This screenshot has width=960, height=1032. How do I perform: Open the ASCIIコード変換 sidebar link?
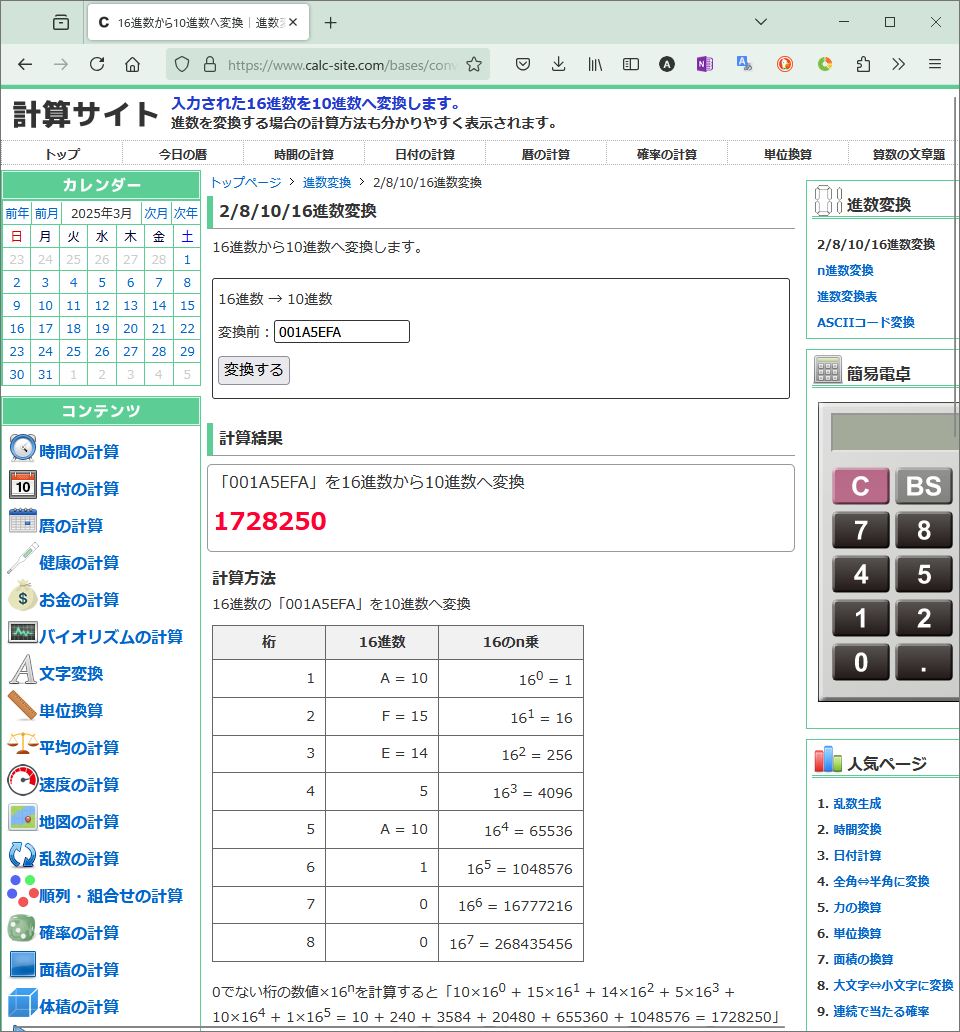coord(865,322)
